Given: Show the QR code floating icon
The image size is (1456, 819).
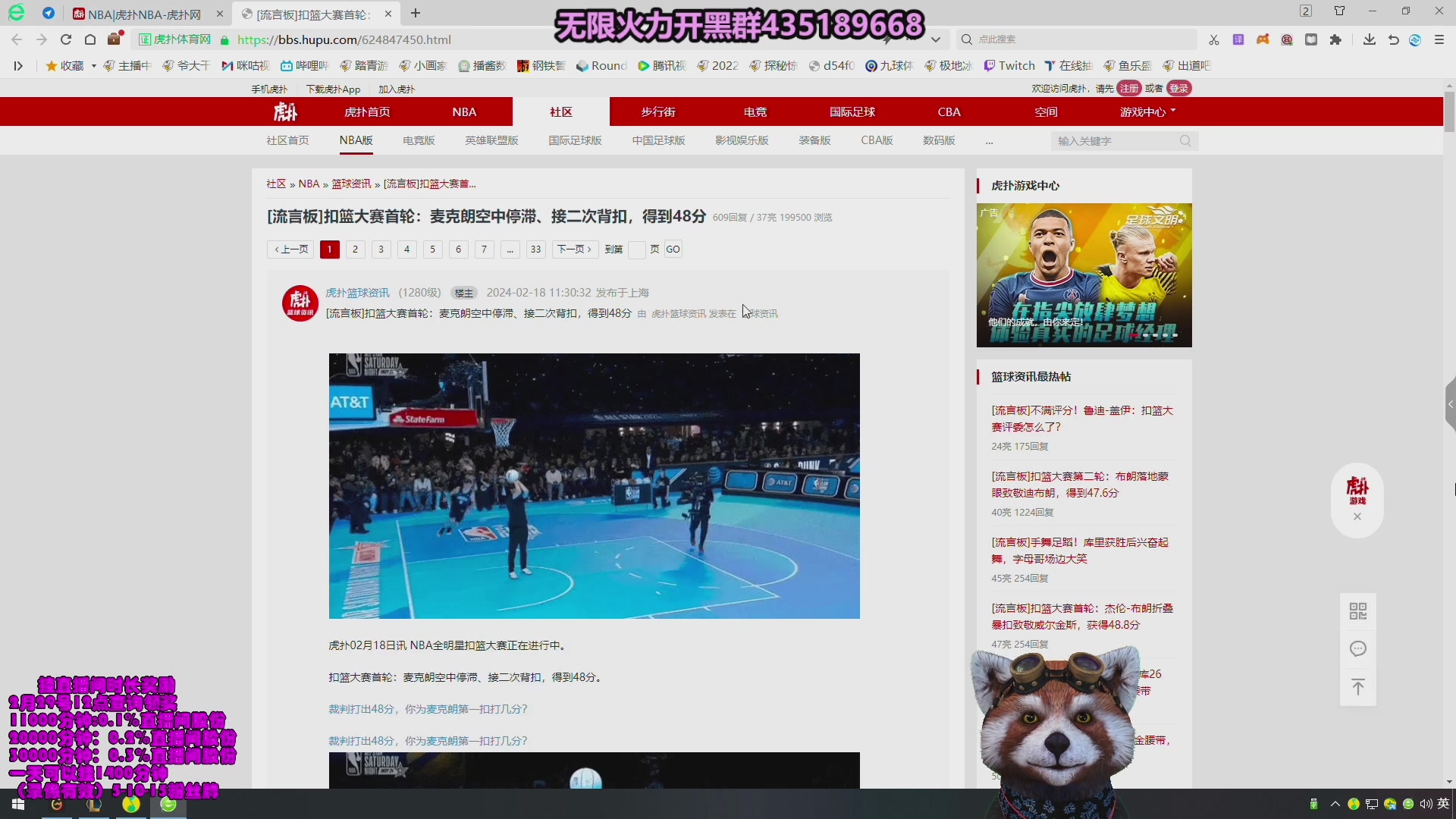Looking at the screenshot, I should pyautogui.click(x=1358, y=611).
